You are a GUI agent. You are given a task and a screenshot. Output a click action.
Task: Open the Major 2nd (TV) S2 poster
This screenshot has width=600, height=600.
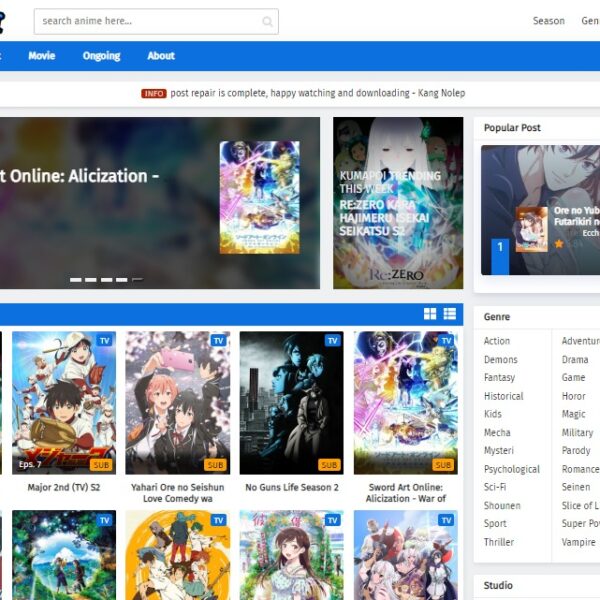tap(64, 403)
